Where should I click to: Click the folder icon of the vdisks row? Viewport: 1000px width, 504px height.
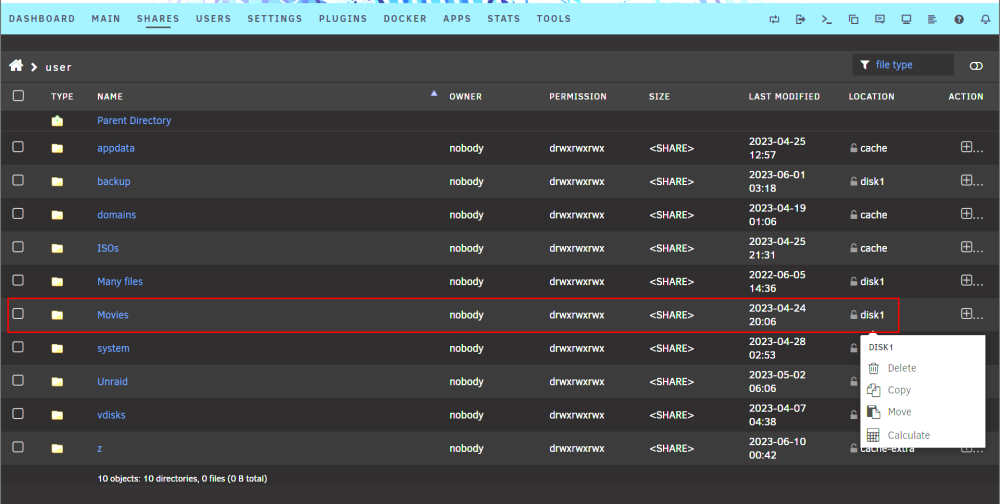click(x=57, y=415)
